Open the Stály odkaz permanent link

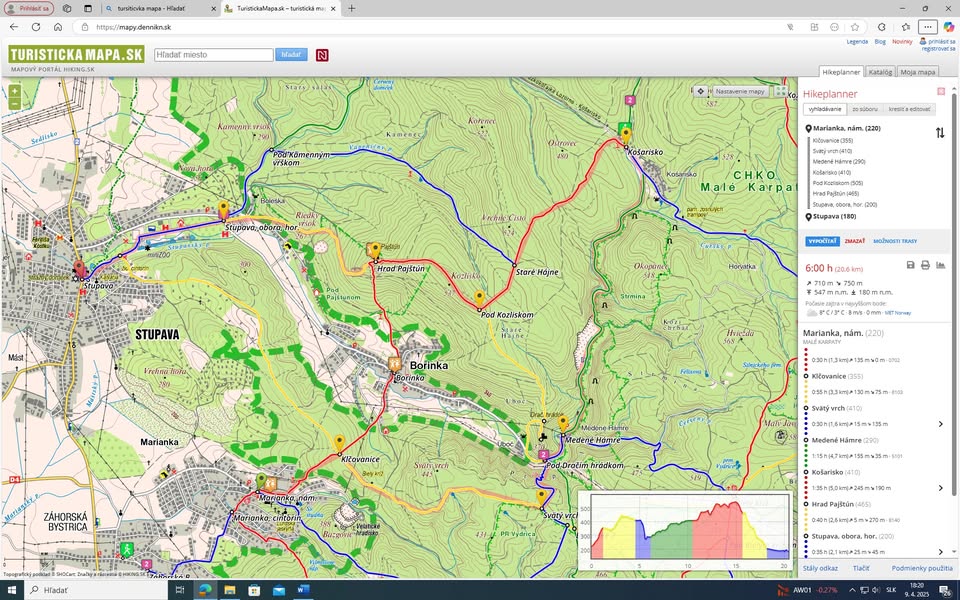(x=820, y=568)
